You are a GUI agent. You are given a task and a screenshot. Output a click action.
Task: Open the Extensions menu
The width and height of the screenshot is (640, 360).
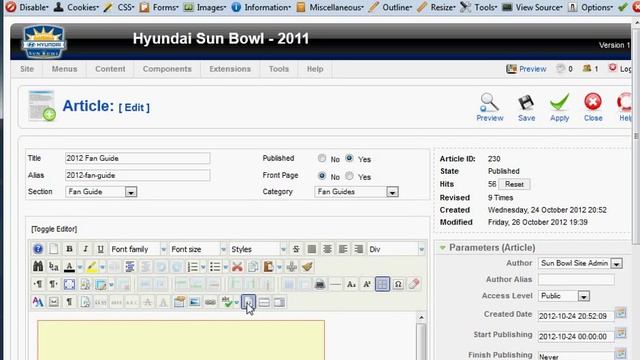[230, 69]
